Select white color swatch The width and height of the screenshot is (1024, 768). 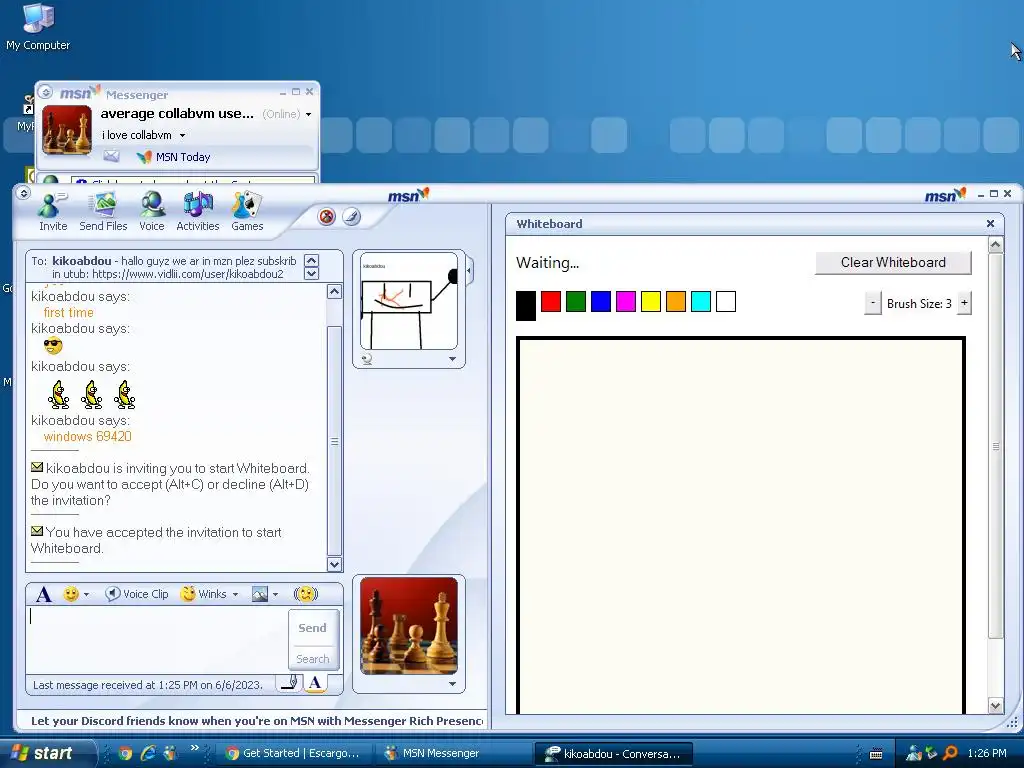click(x=726, y=301)
